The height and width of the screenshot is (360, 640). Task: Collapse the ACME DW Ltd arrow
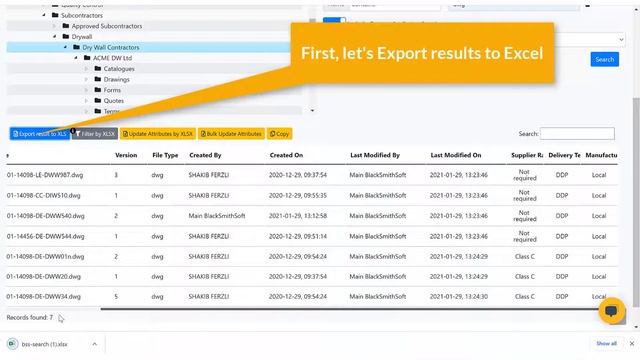point(76,58)
